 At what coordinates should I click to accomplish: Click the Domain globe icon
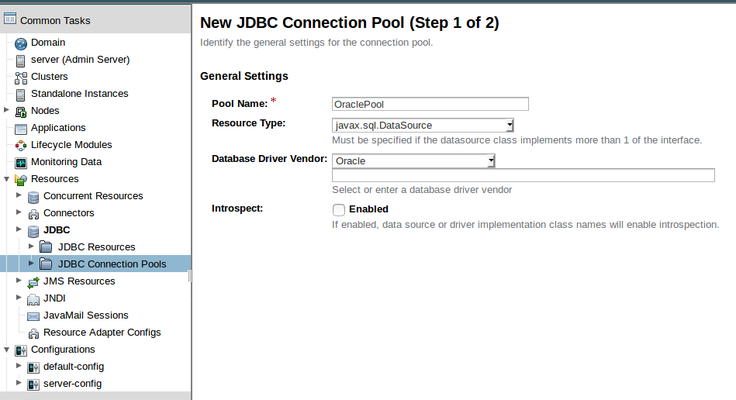click(x=20, y=43)
